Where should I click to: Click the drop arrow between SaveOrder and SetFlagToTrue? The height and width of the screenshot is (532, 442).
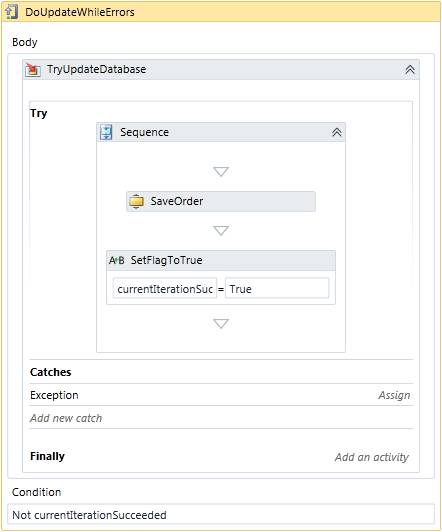(x=221, y=230)
